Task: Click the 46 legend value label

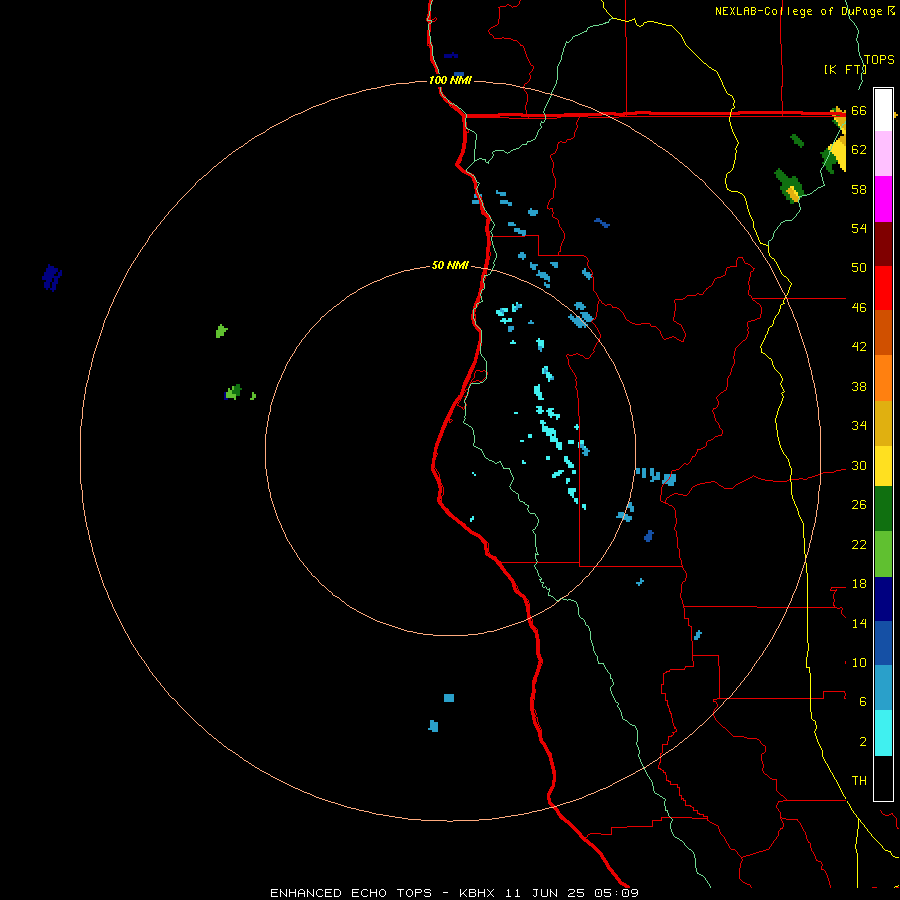Action: [859, 308]
